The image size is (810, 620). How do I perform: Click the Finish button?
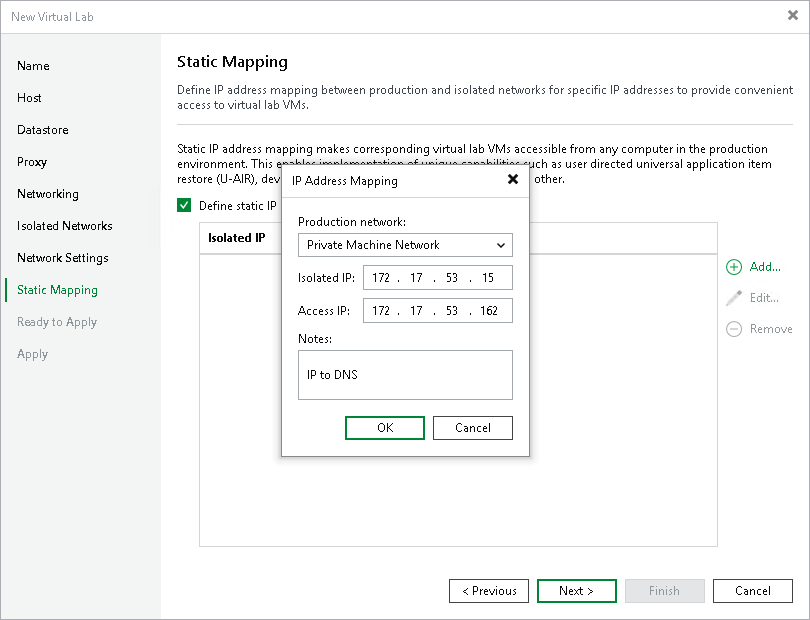click(664, 591)
